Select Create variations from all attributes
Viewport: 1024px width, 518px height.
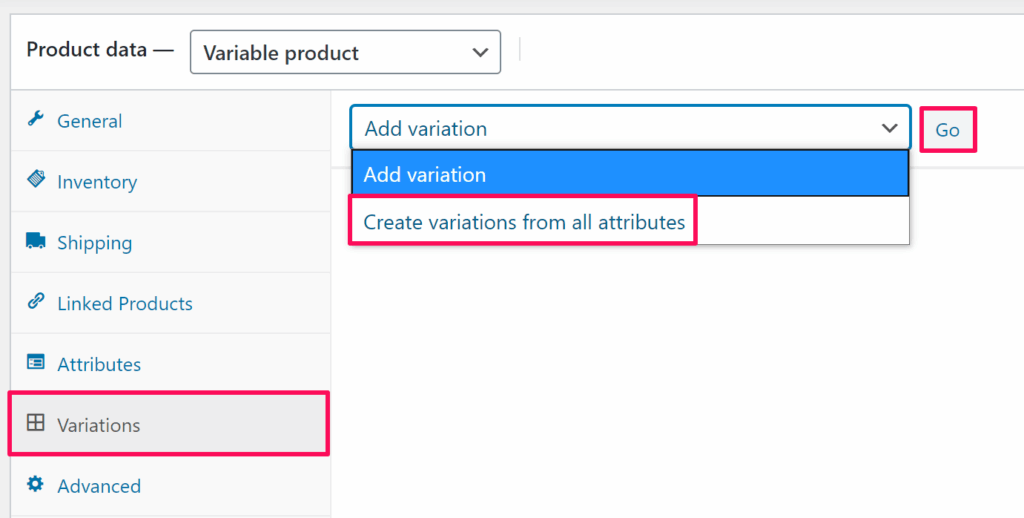[x=524, y=222]
